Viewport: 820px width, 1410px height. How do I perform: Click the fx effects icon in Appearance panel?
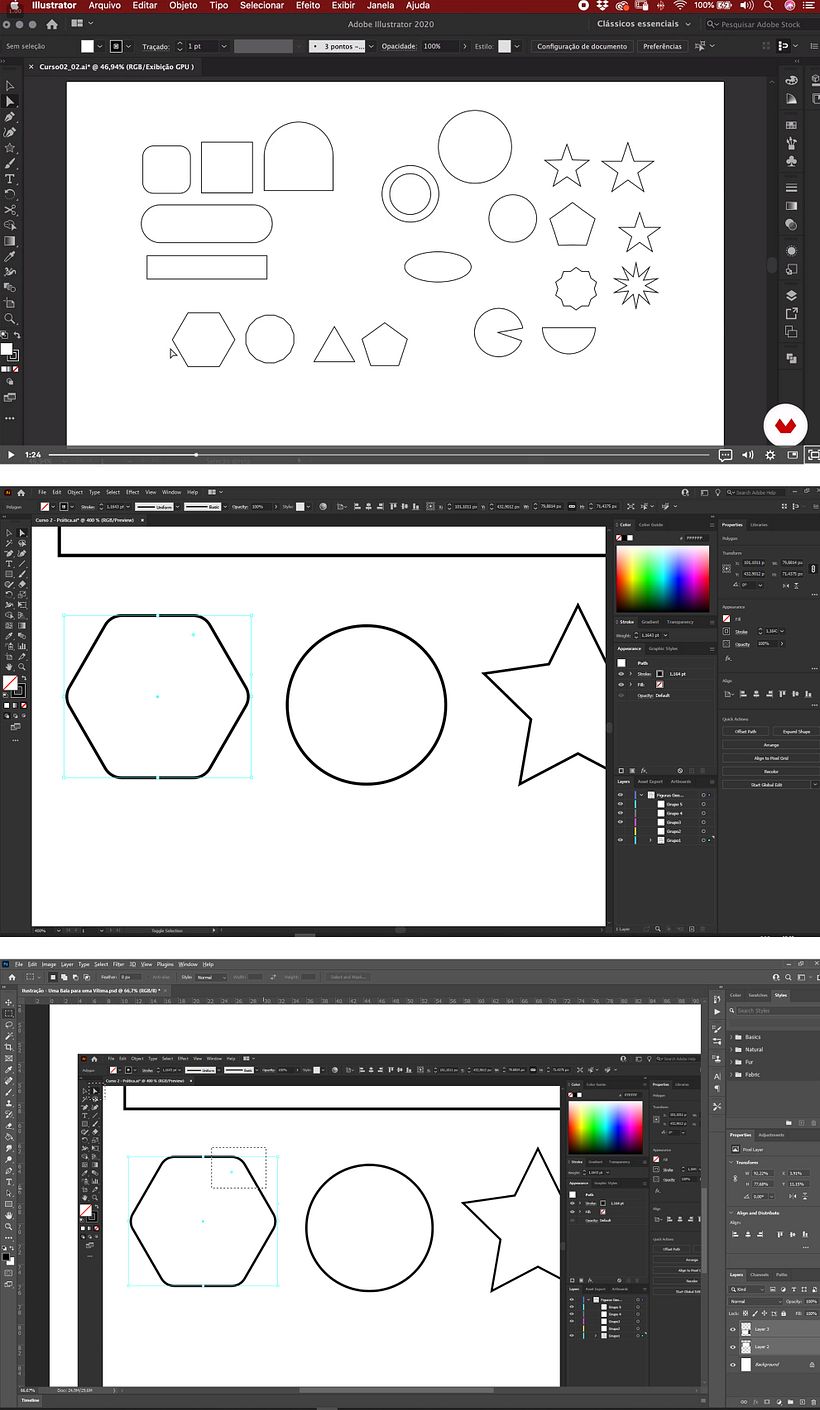[x=642, y=770]
